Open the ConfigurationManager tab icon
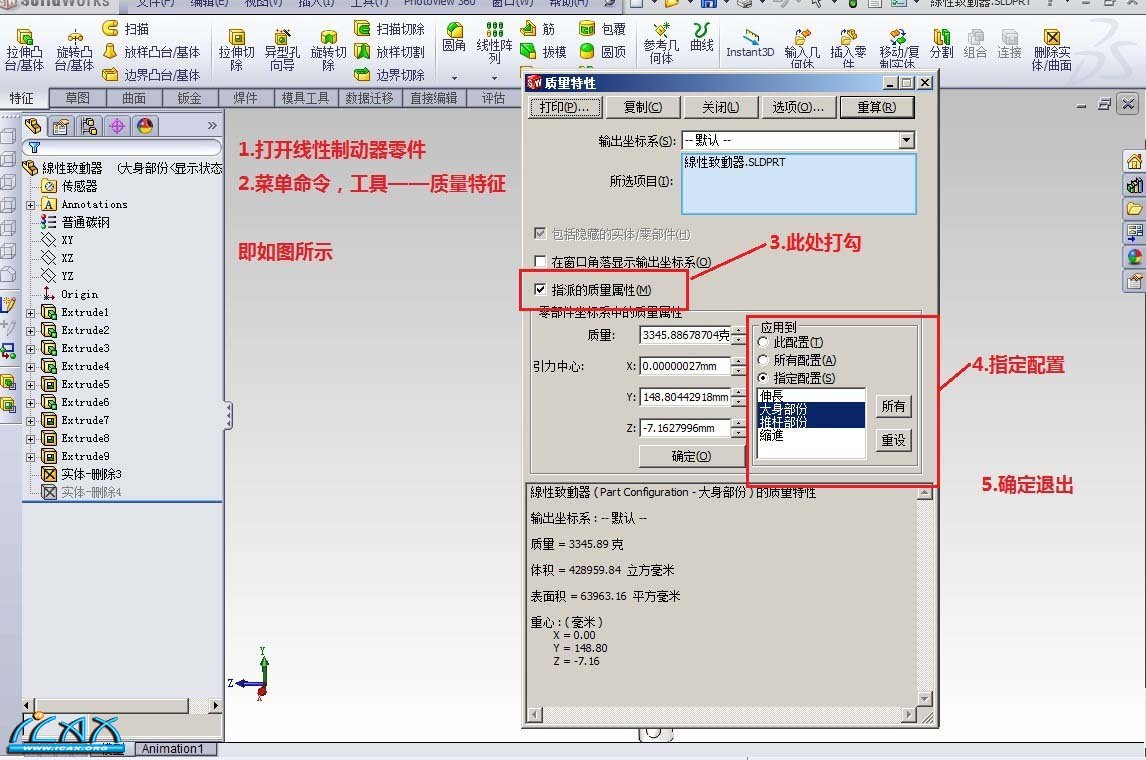The height and width of the screenshot is (760, 1146). 89,126
